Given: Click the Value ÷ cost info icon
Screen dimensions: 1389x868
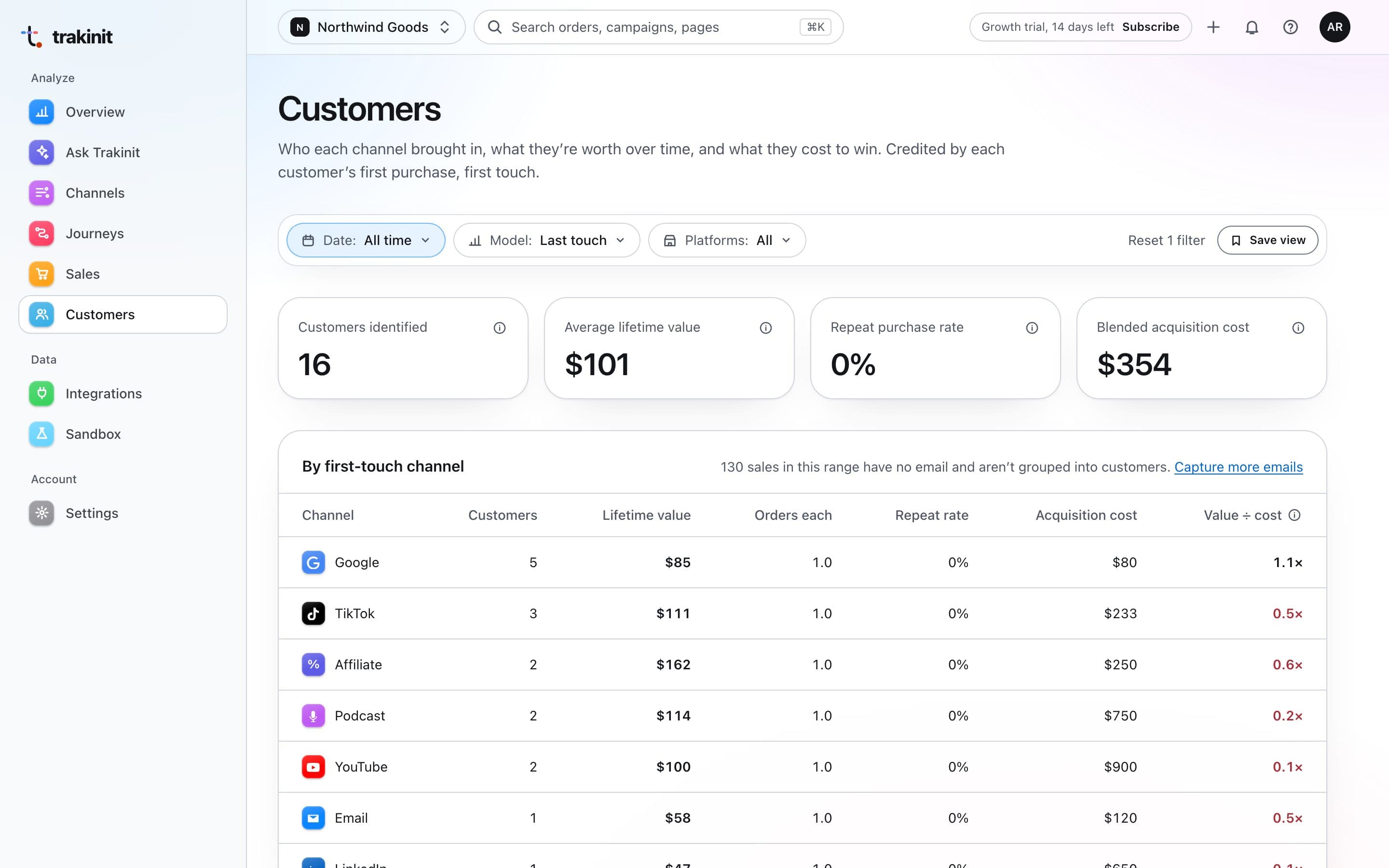Looking at the screenshot, I should tap(1295, 515).
